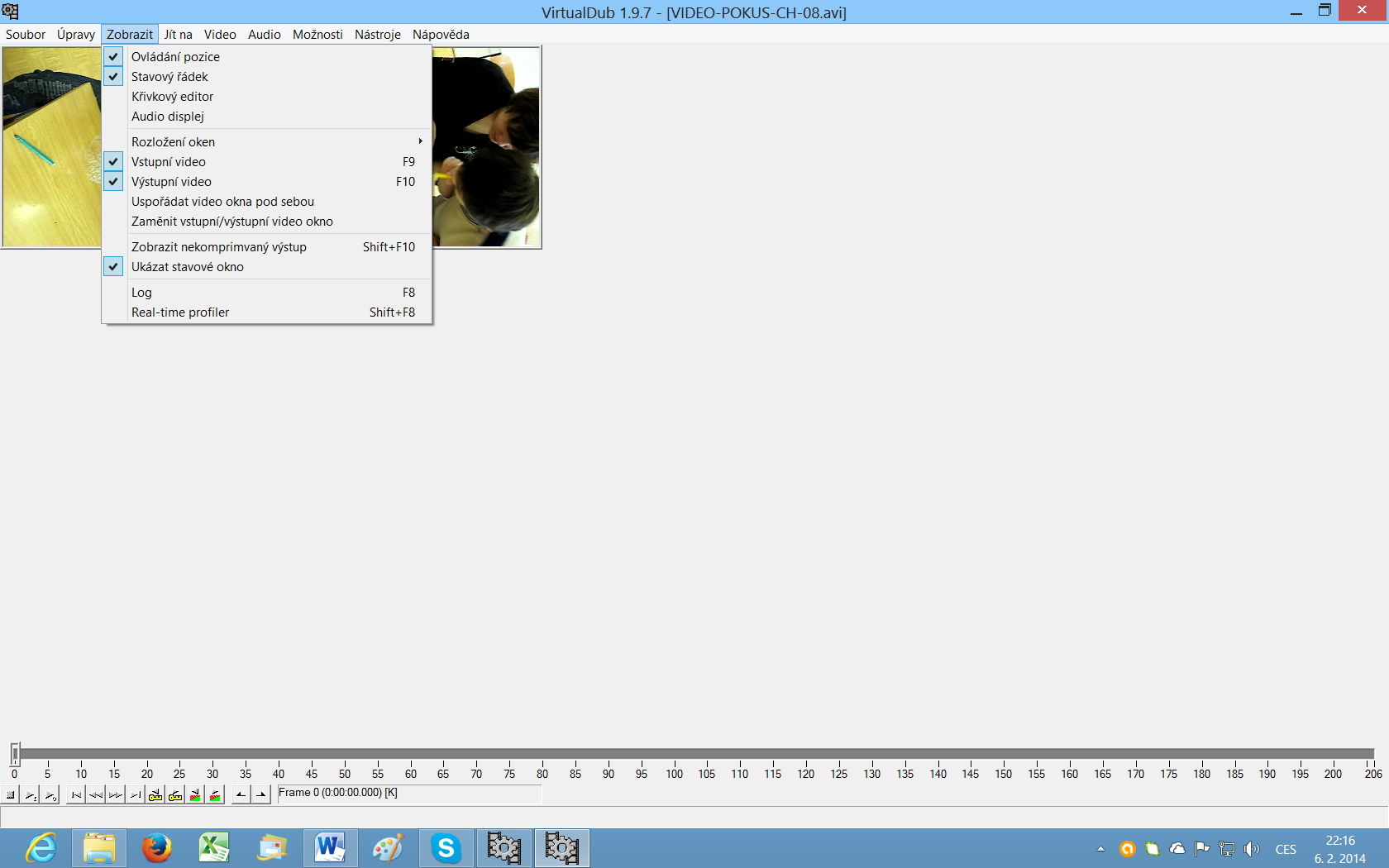Click the Mark-out selection end icon

click(x=261, y=795)
